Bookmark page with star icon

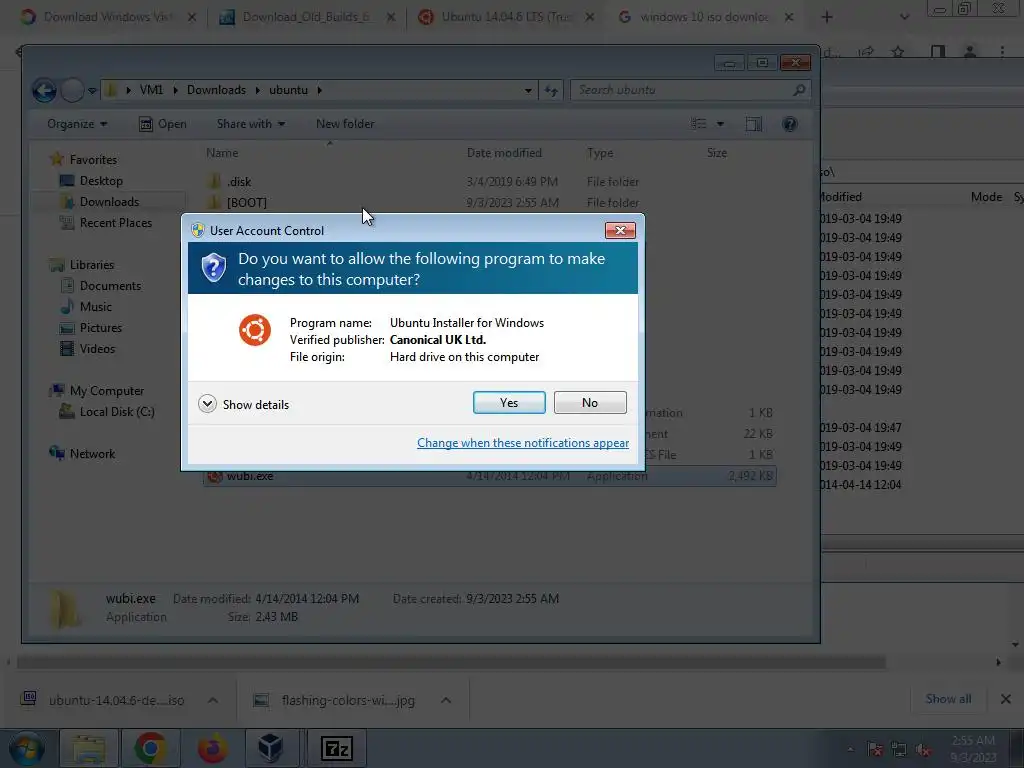[x=898, y=52]
